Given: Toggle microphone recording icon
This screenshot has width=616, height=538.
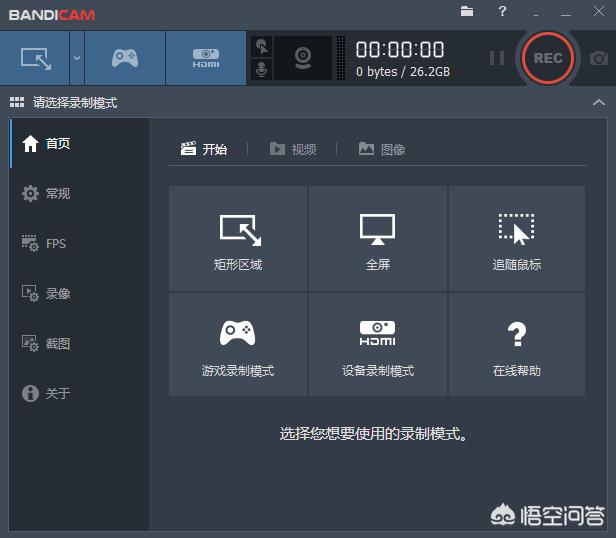Looking at the screenshot, I should click(262, 70).
